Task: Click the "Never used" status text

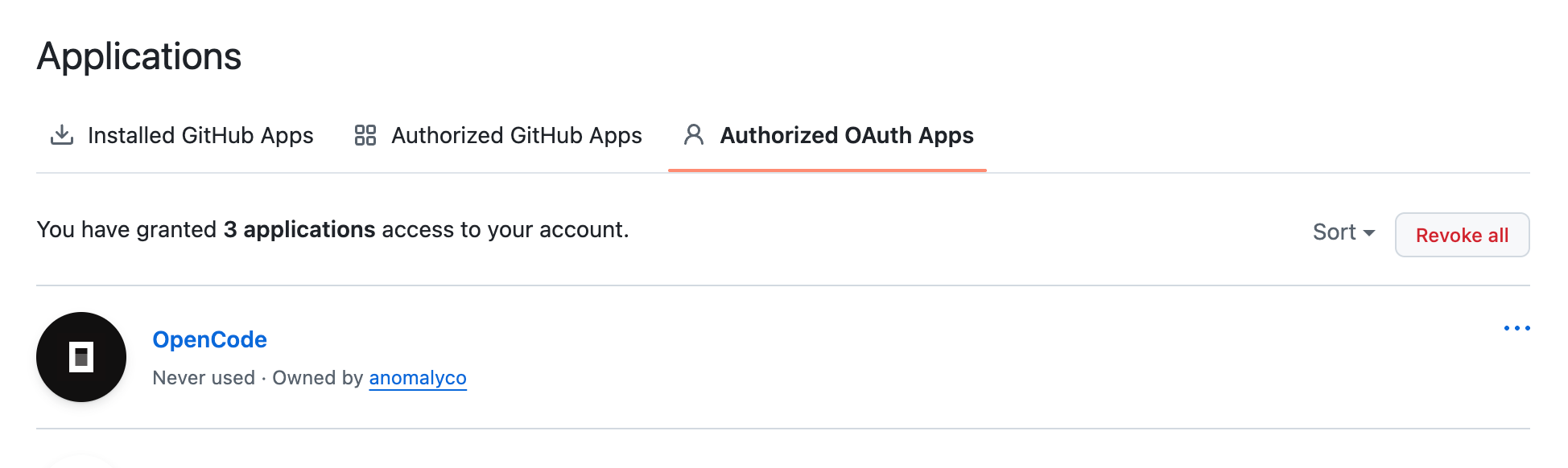Action: click(204, 378)
